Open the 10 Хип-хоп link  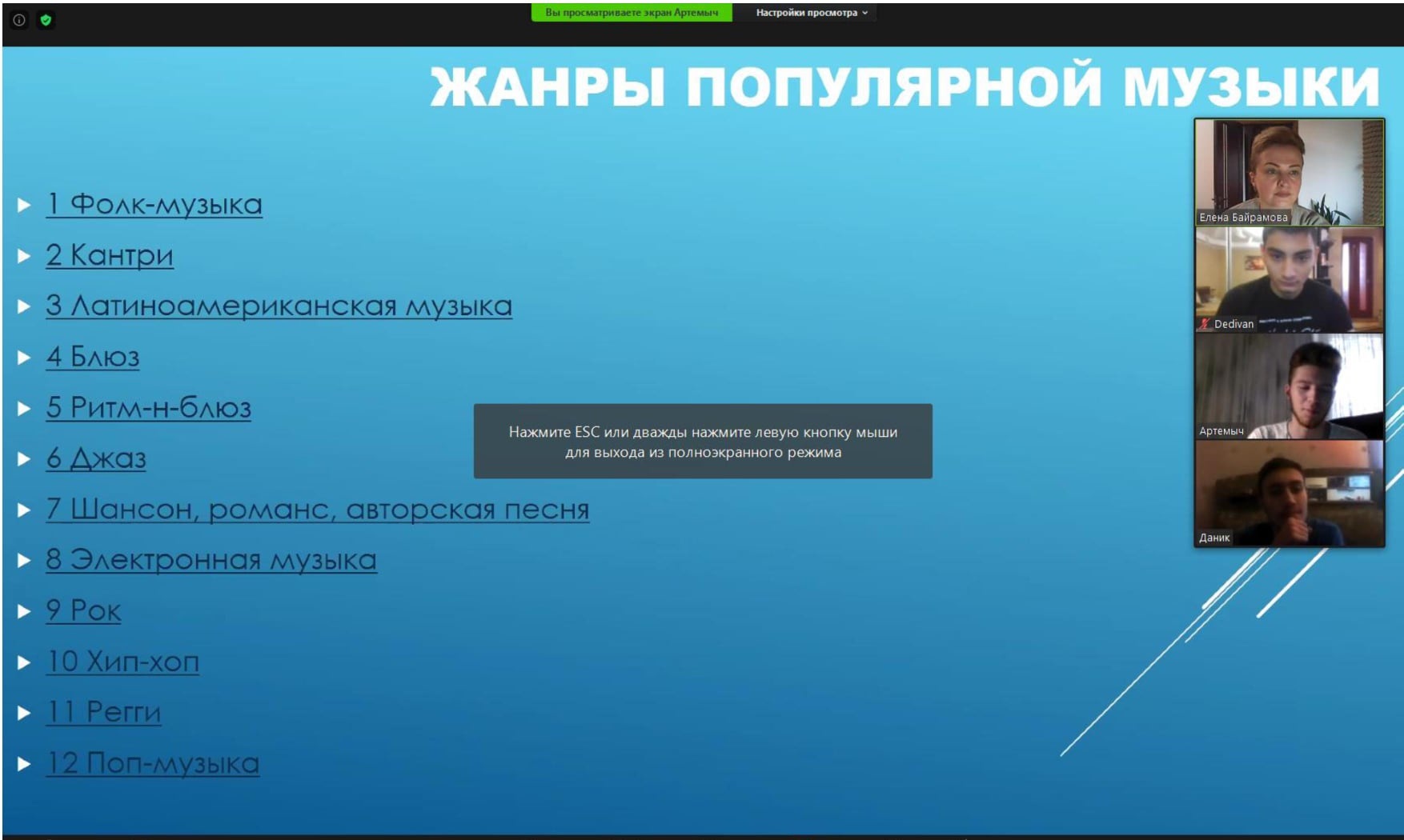pos(122,662)
